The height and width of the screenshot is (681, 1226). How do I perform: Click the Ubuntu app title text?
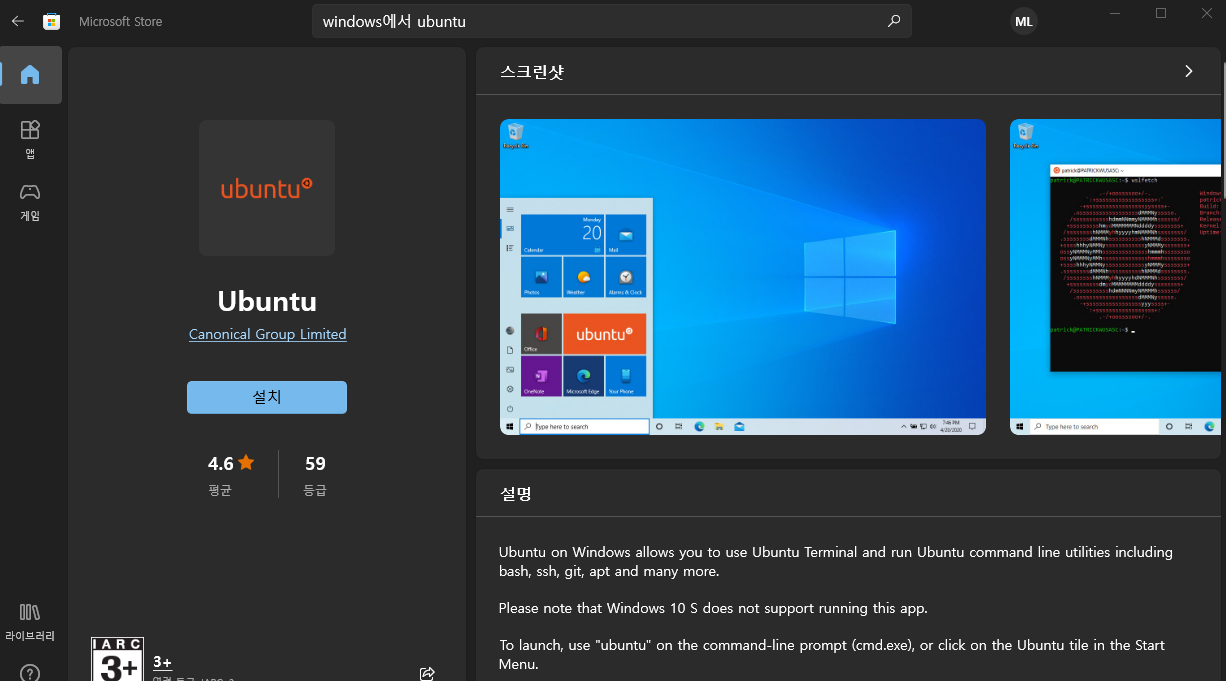pyautogui.click(x=267, y=301)
